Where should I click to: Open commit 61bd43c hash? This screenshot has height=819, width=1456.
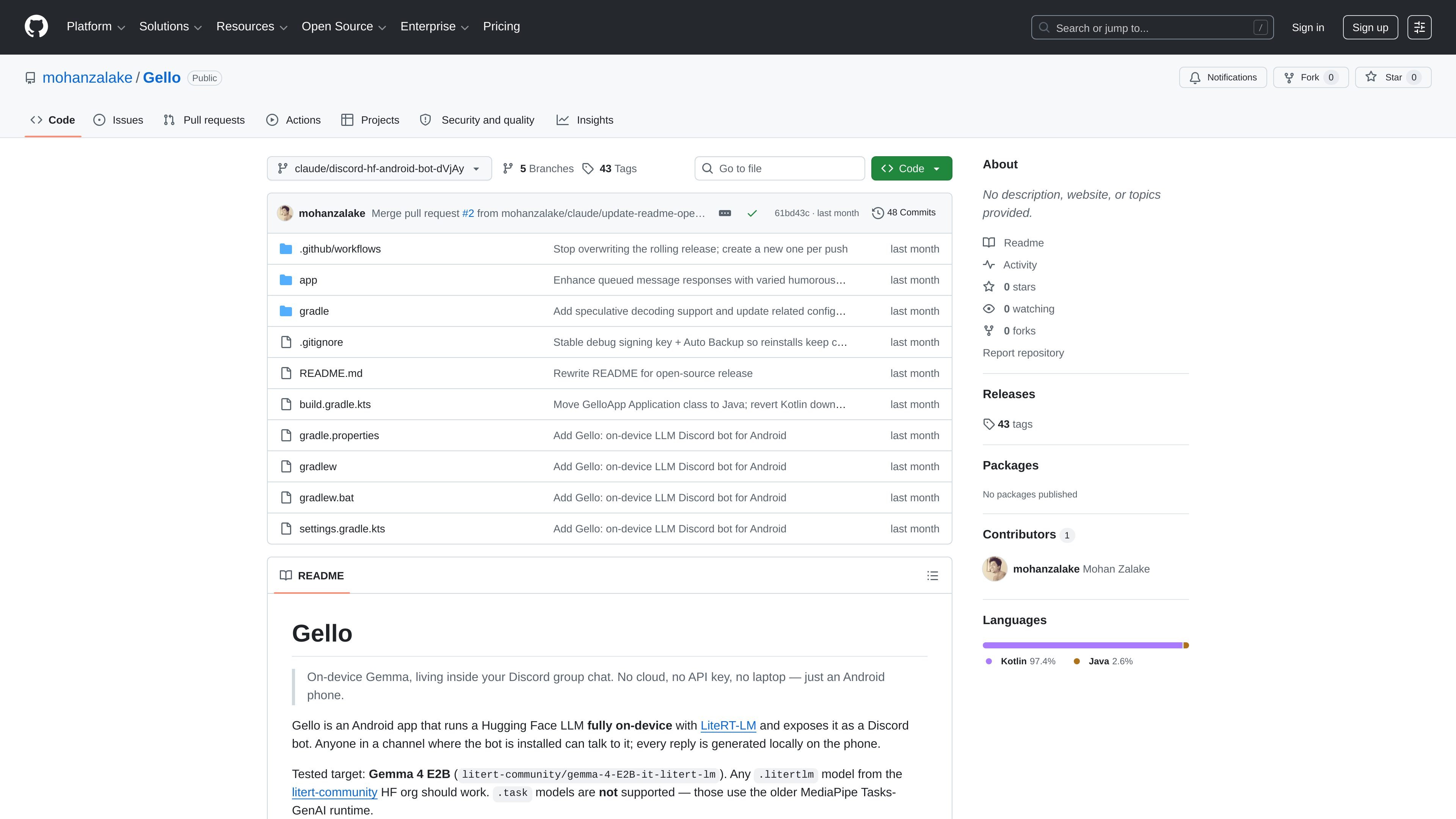(x=791, y=213)
